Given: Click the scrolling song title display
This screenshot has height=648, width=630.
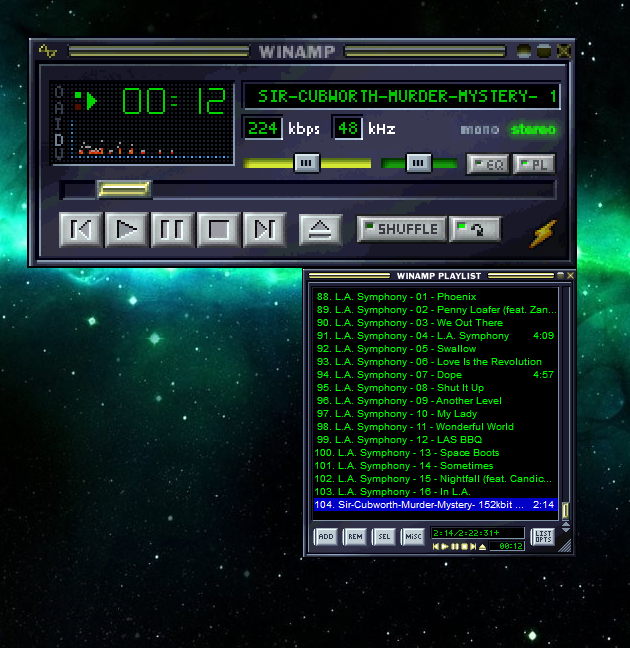Looking at the screenshot, I should click(402, 96).
